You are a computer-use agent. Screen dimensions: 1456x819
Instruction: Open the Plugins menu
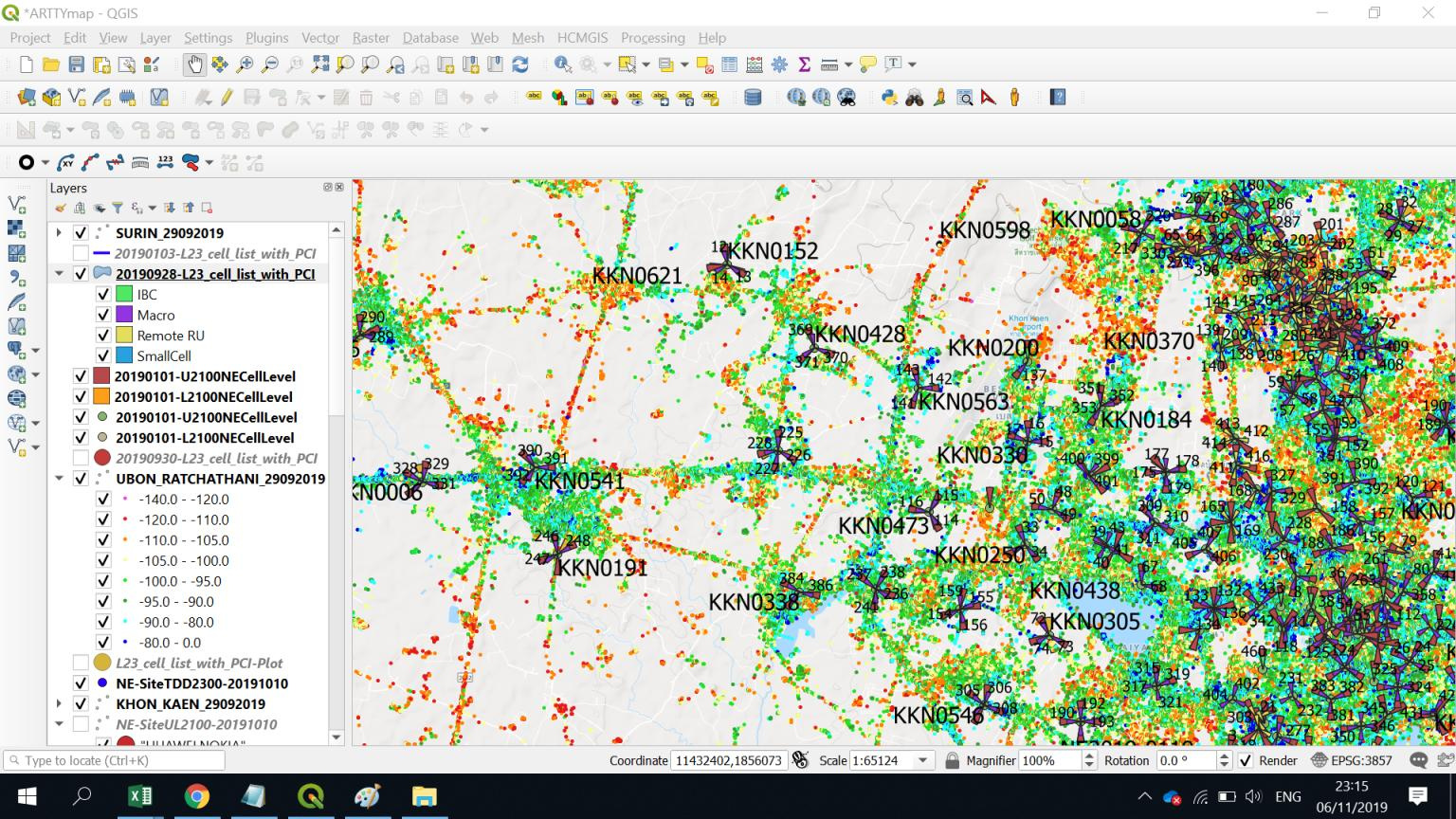pos(266,38)
